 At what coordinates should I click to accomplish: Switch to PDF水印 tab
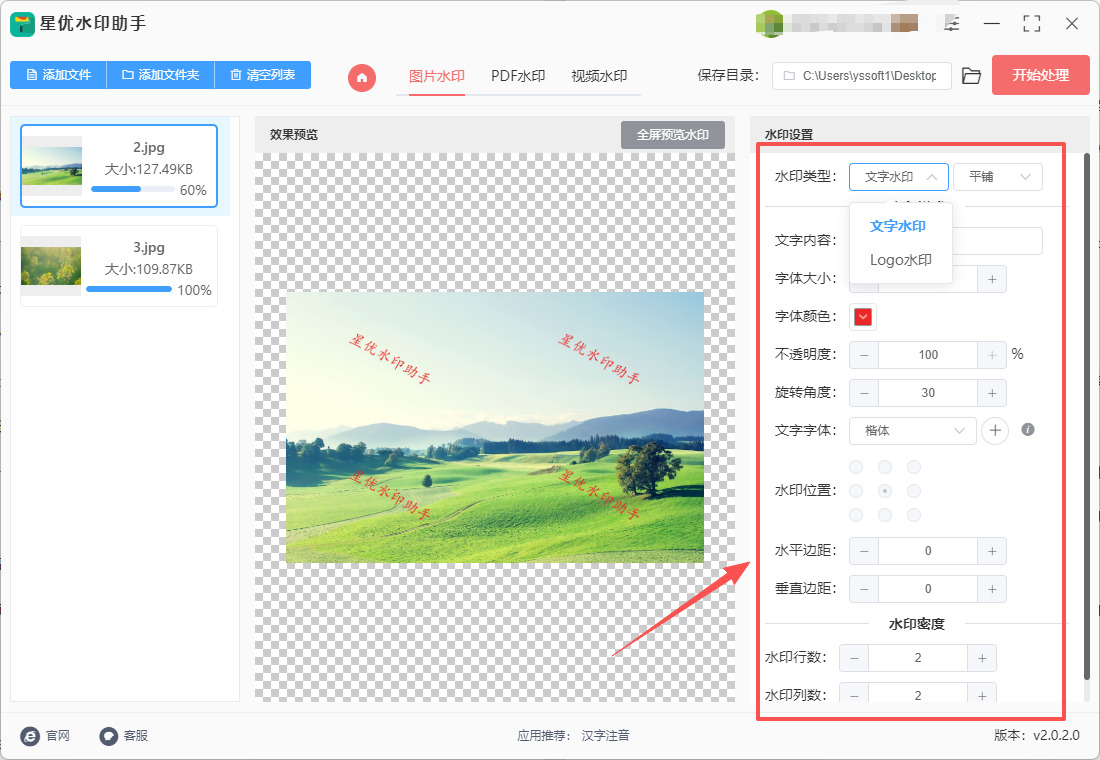pos(518,76)
